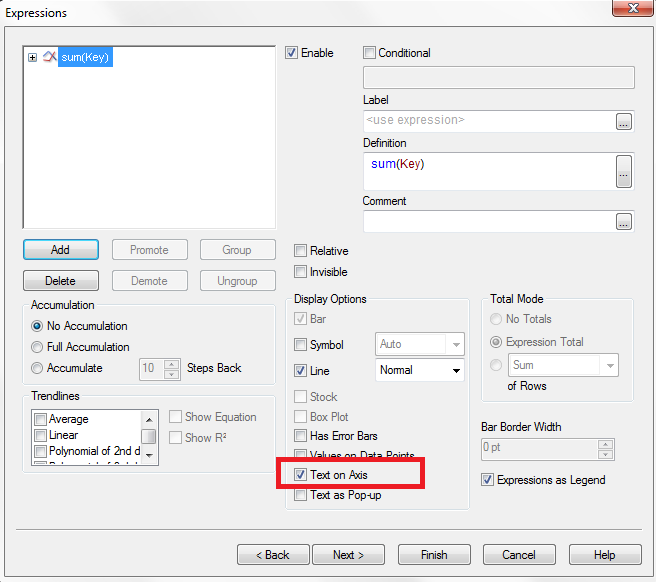Expand the sum(Key) expression tree node

coord(33,57)
